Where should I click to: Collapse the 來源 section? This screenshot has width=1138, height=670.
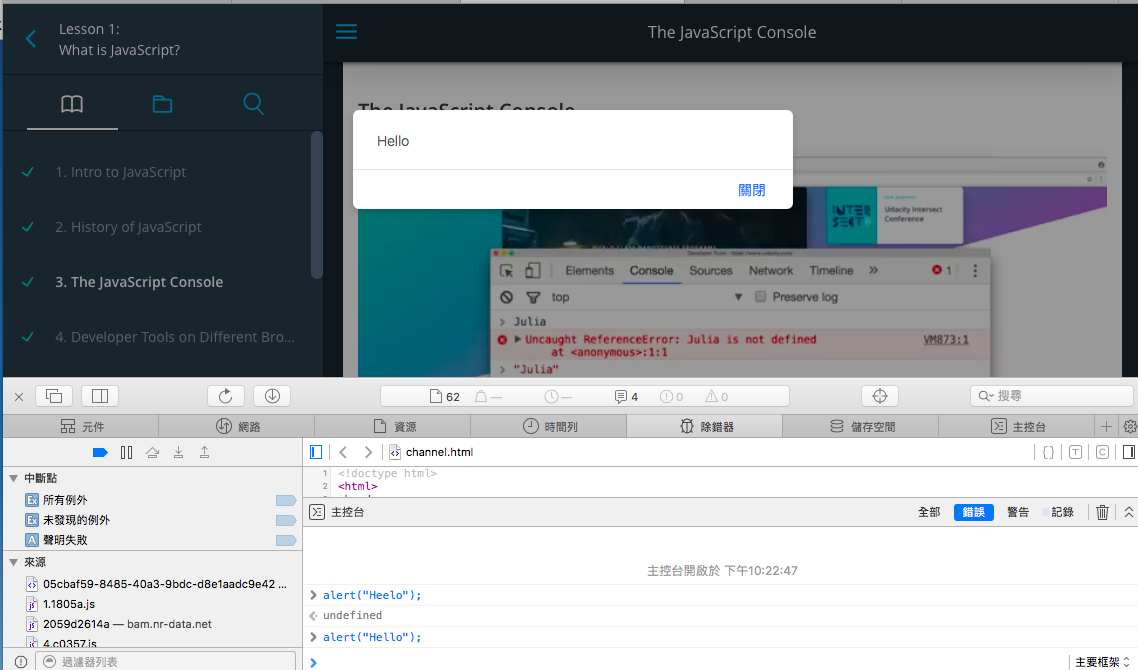click(x=13, y=562)
